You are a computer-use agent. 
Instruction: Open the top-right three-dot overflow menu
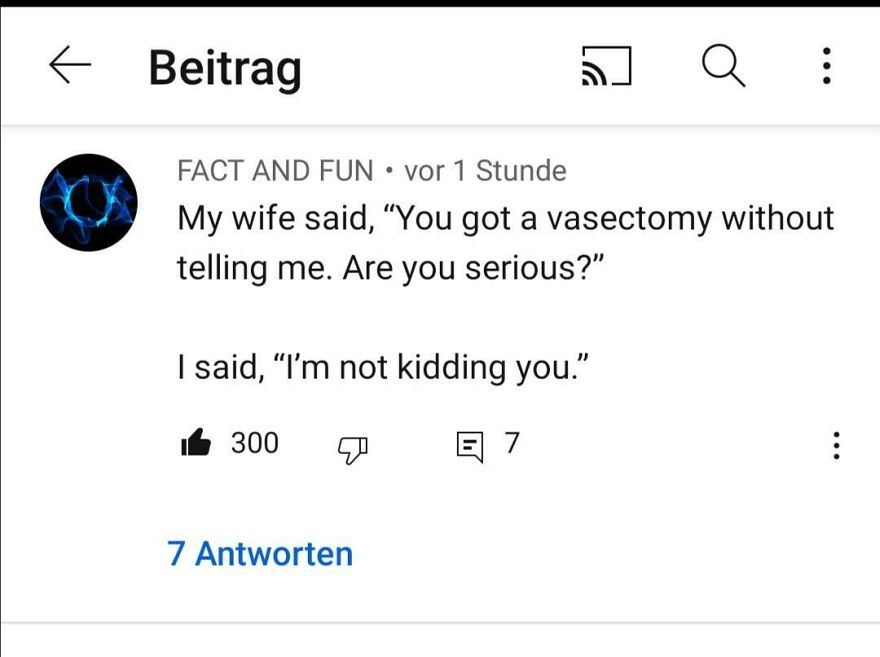pyautogui.click(x=826, y=66)
